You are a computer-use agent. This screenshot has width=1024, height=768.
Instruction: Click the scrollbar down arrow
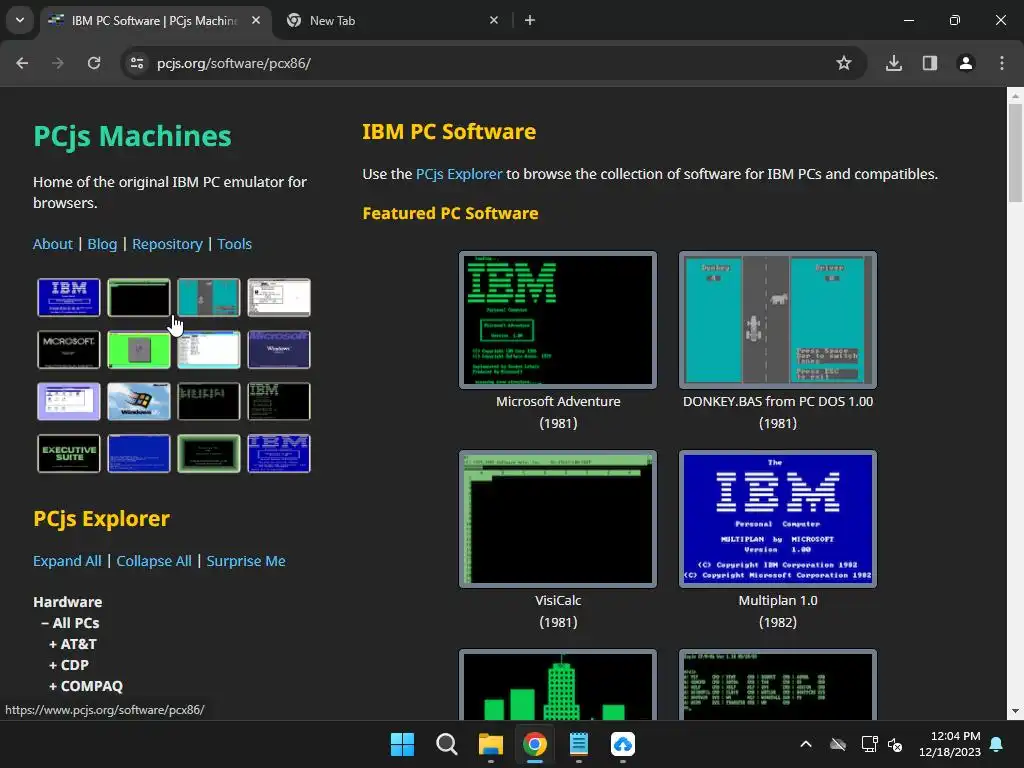[x=1016, y=711]
